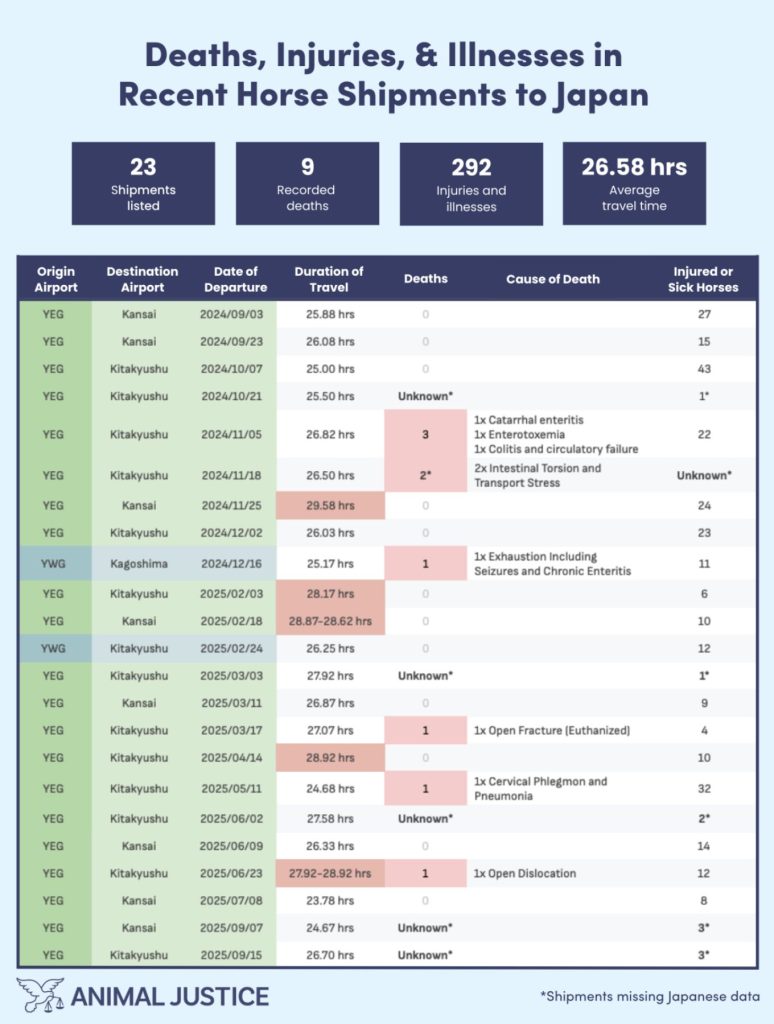Click the 'Unknown*' injured cell for 2024/11/18
Viewport: 774px width, 1024px height.
[x=704, y=475]
